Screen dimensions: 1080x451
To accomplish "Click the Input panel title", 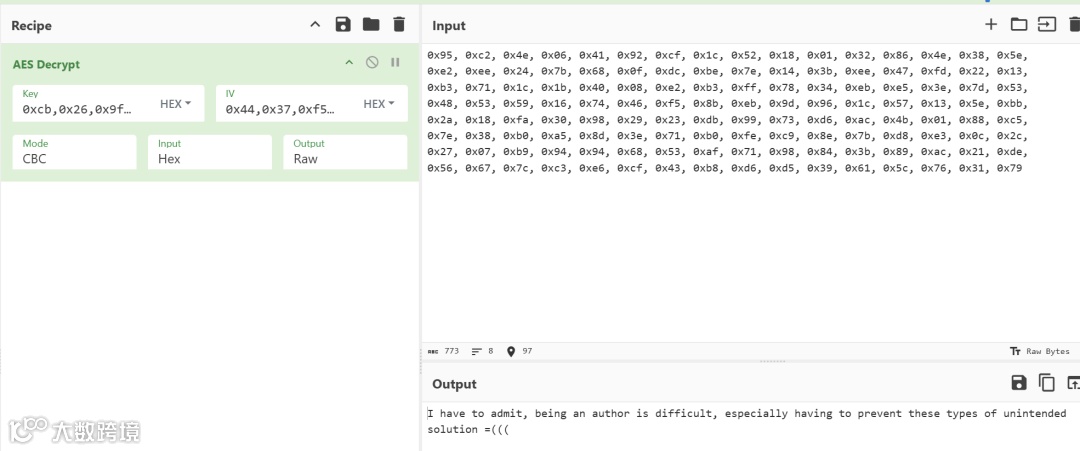I will (448, 25).
